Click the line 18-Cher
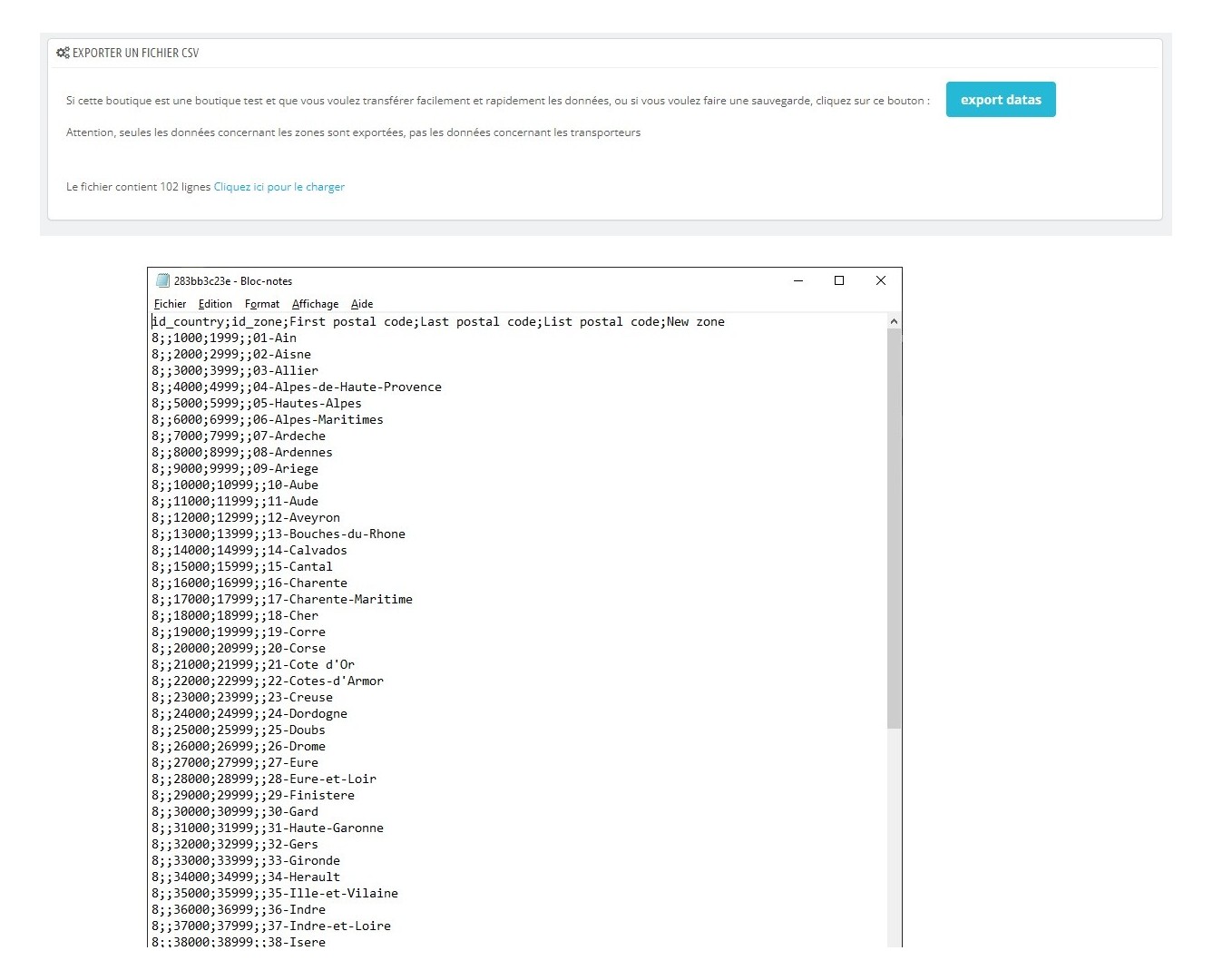 (235, 616)
